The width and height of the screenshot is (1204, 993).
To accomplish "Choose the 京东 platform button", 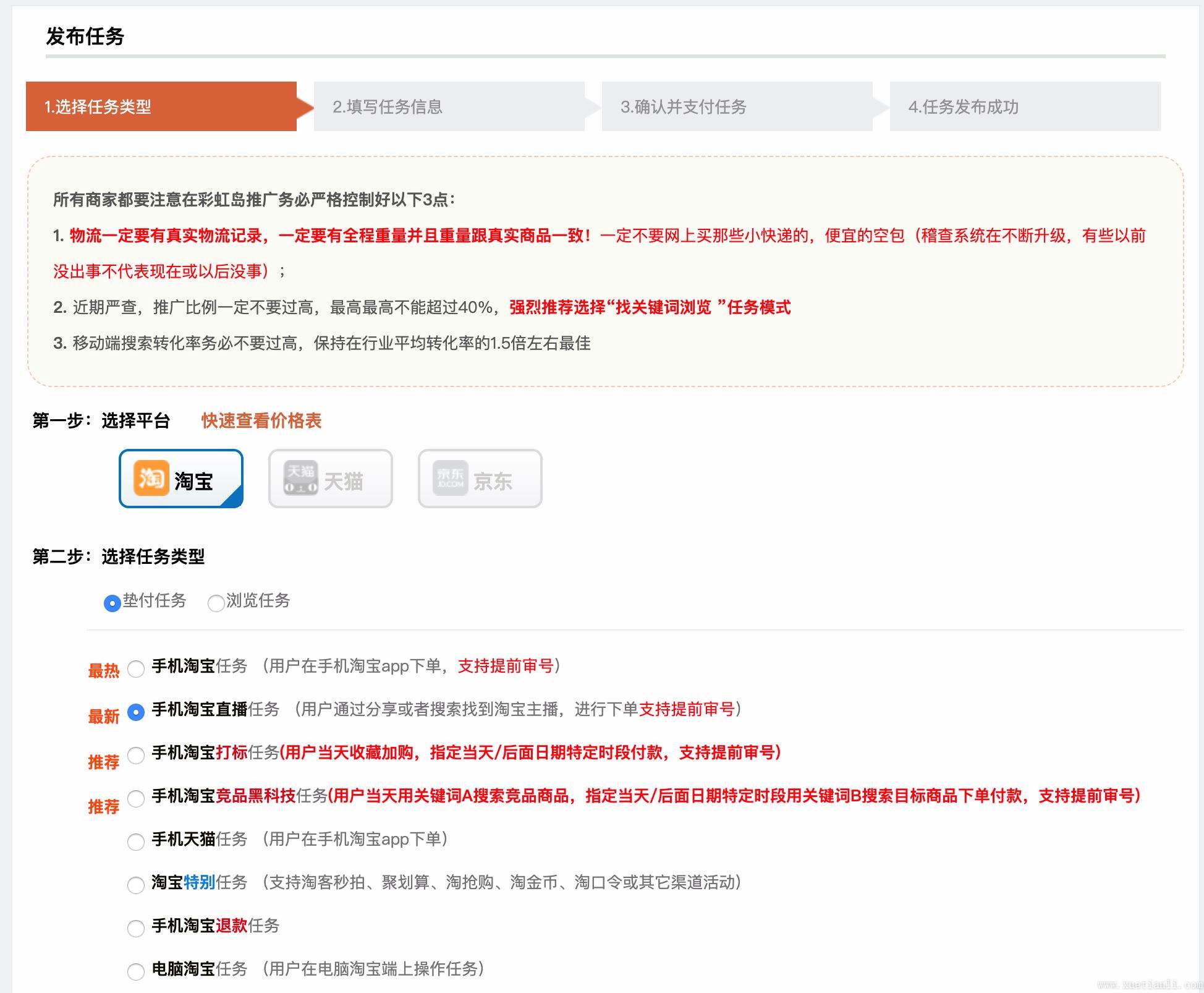I will pos(480,479).
